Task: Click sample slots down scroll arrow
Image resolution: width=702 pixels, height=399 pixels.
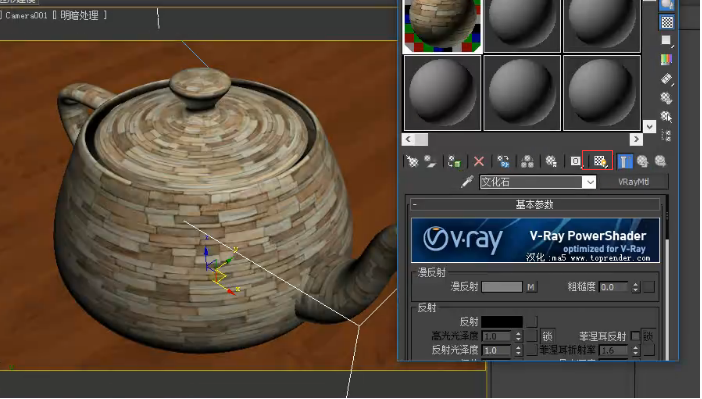Action: click(x=650, y=127)
